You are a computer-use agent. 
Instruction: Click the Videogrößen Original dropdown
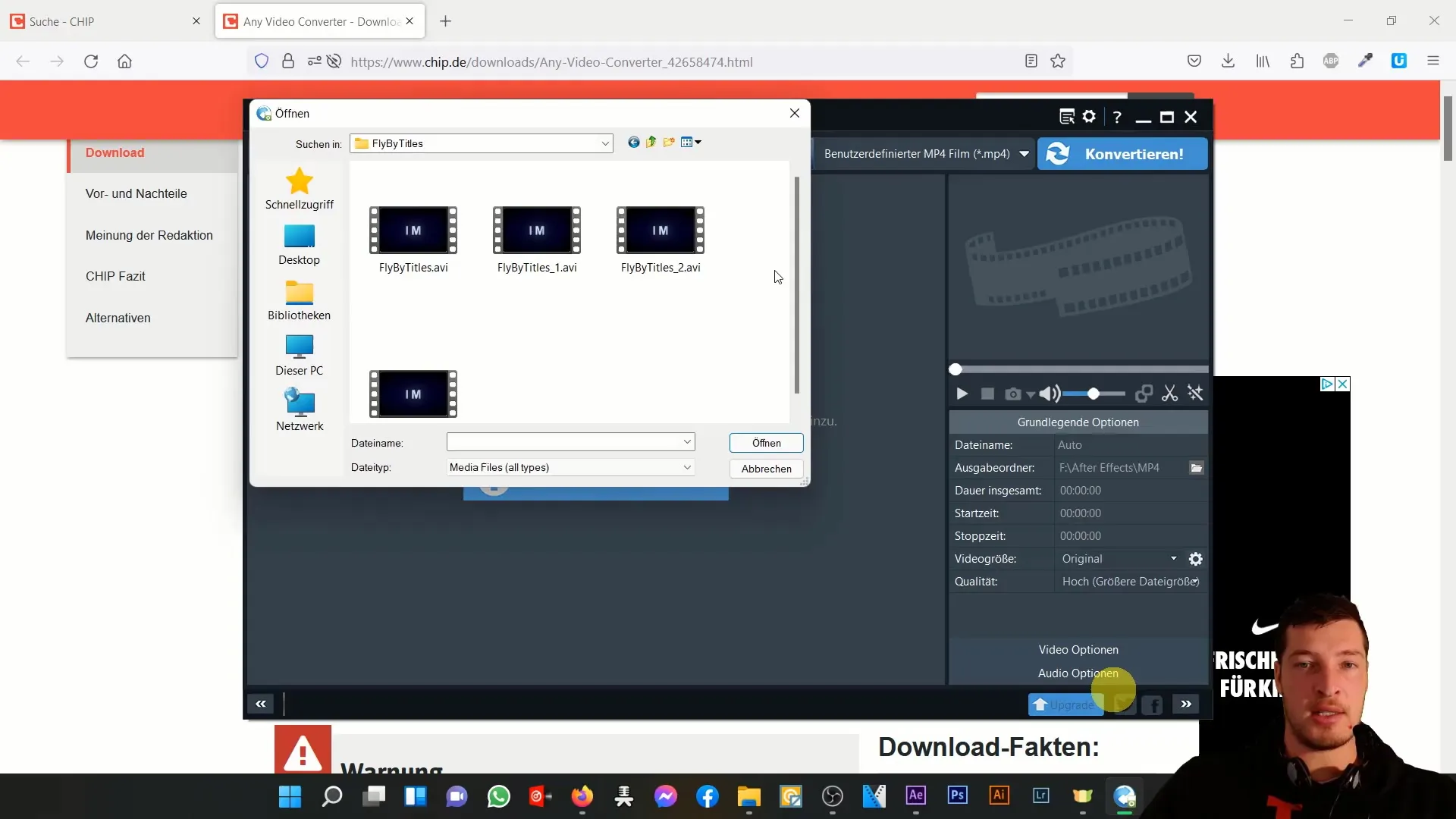1118,558
